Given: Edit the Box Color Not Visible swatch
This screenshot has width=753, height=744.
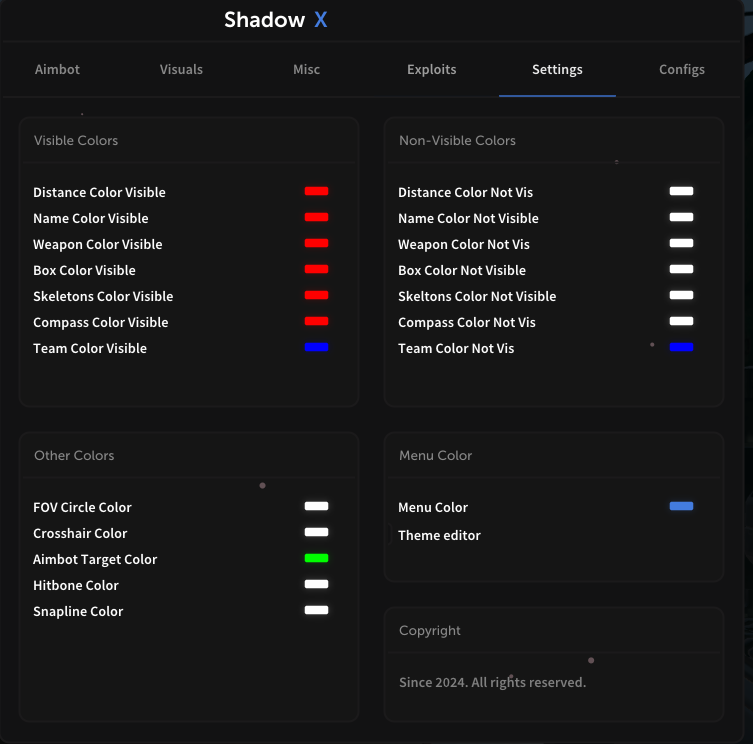Looking at the screenshot, I should tap(681, 269).
